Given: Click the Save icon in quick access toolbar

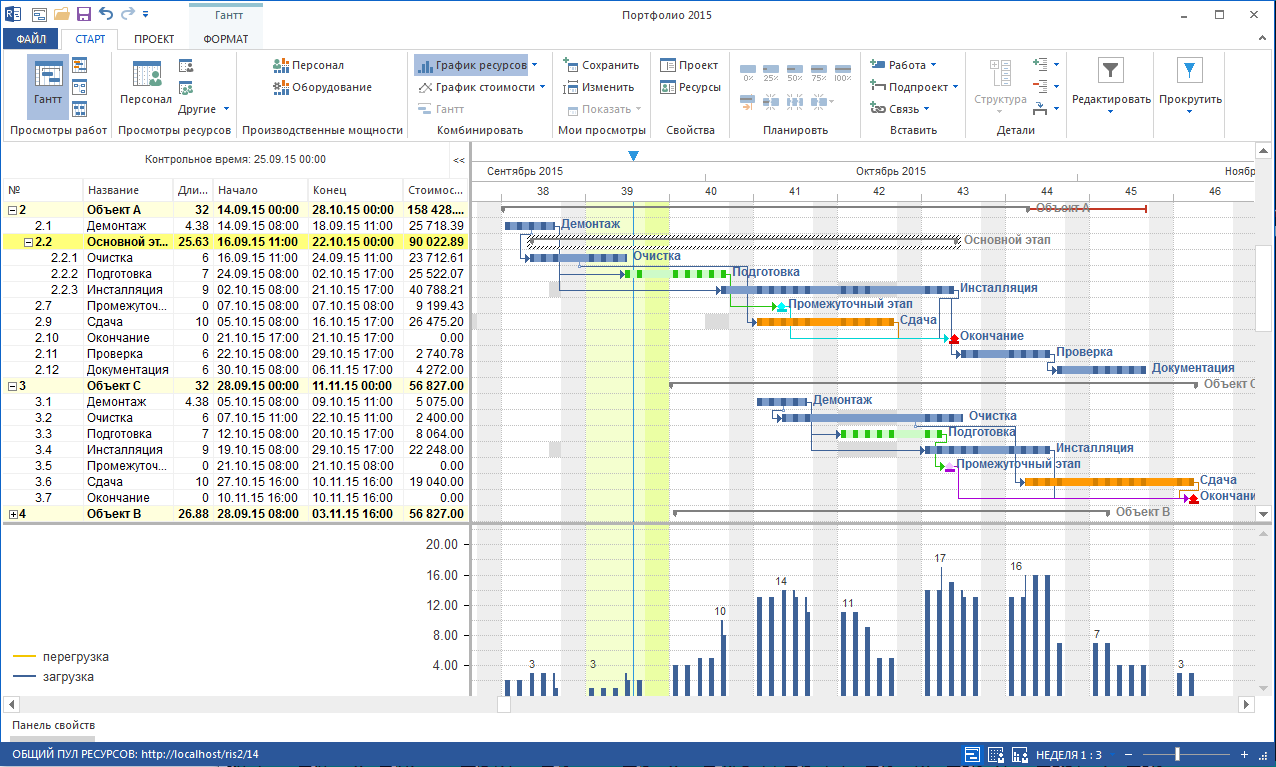Looking at the screenshot, I should pyautogui.click(x=84, y=14).
